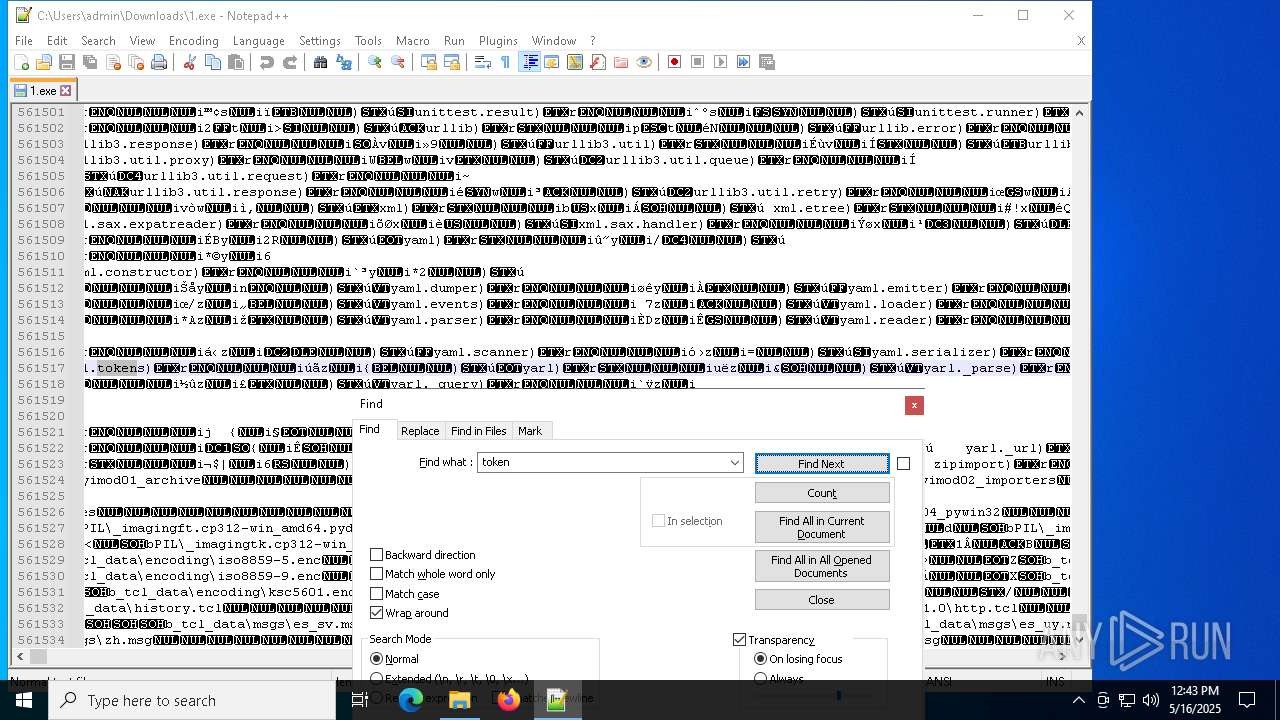Save recorded macro toolbar icon
Image resolution: width=1280 pixels, height=720 pixels.
(767, 62)
